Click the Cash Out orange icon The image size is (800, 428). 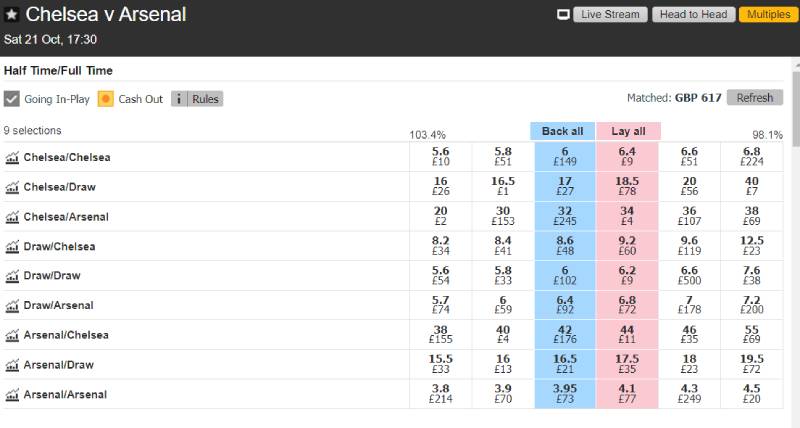[x=106, y=99]
